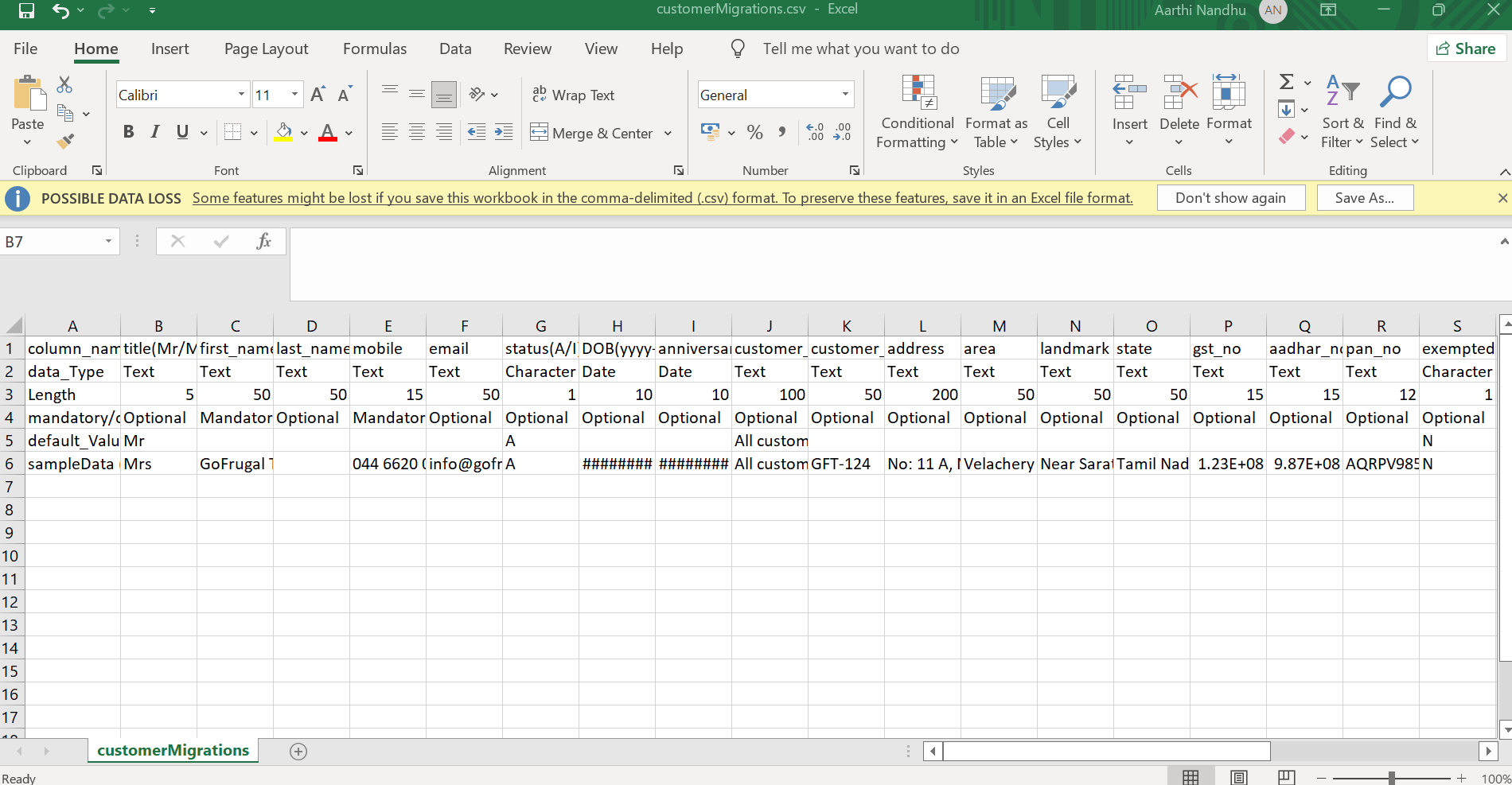
Task: Open the Formulas ribbon tab
Action: click(374, 49)
